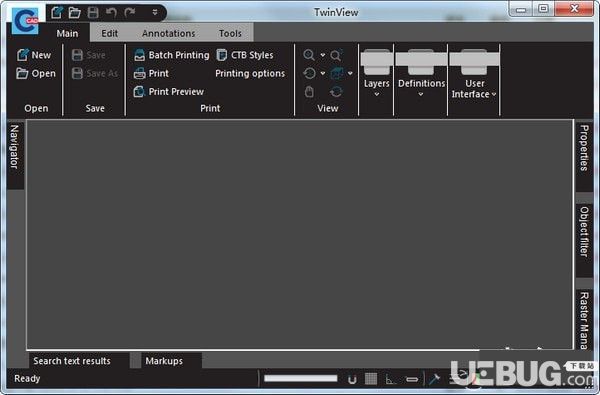Expand the 3D view cube dropdown arrow
Image resolution: width=600 pixels, height=395 pixels.
coord(350,73)
